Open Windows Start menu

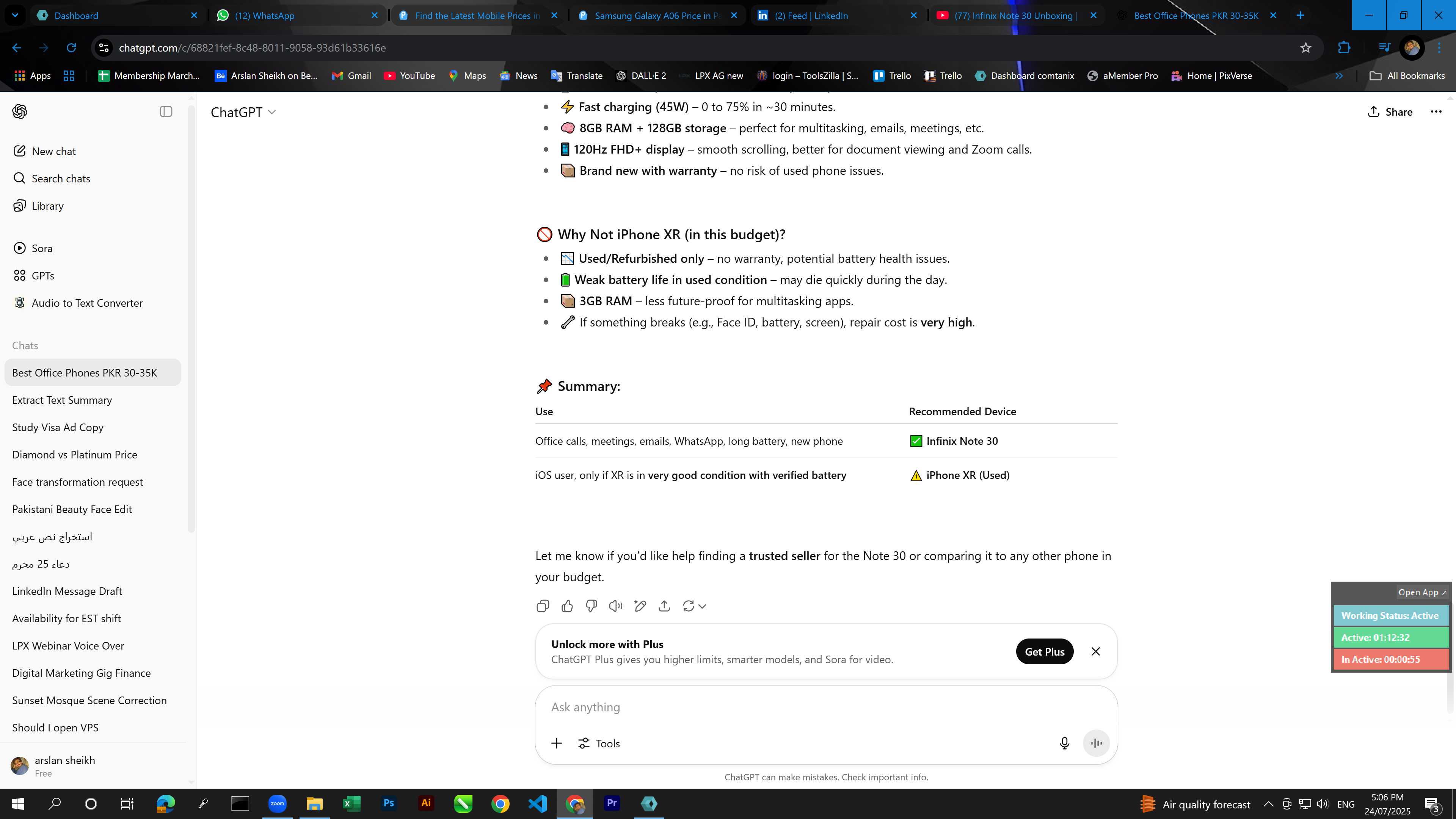click(18, 804)
